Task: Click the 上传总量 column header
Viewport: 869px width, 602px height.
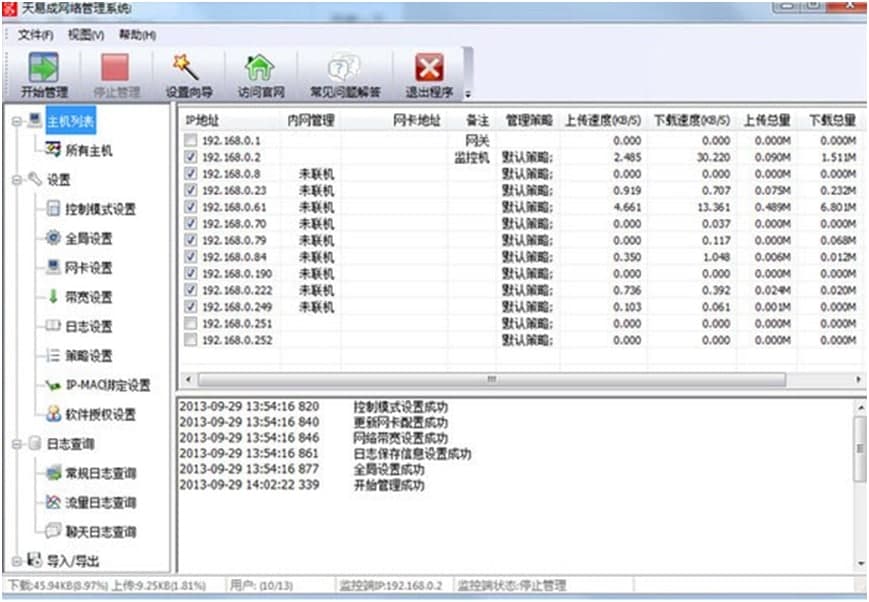Action: (766, 120)
